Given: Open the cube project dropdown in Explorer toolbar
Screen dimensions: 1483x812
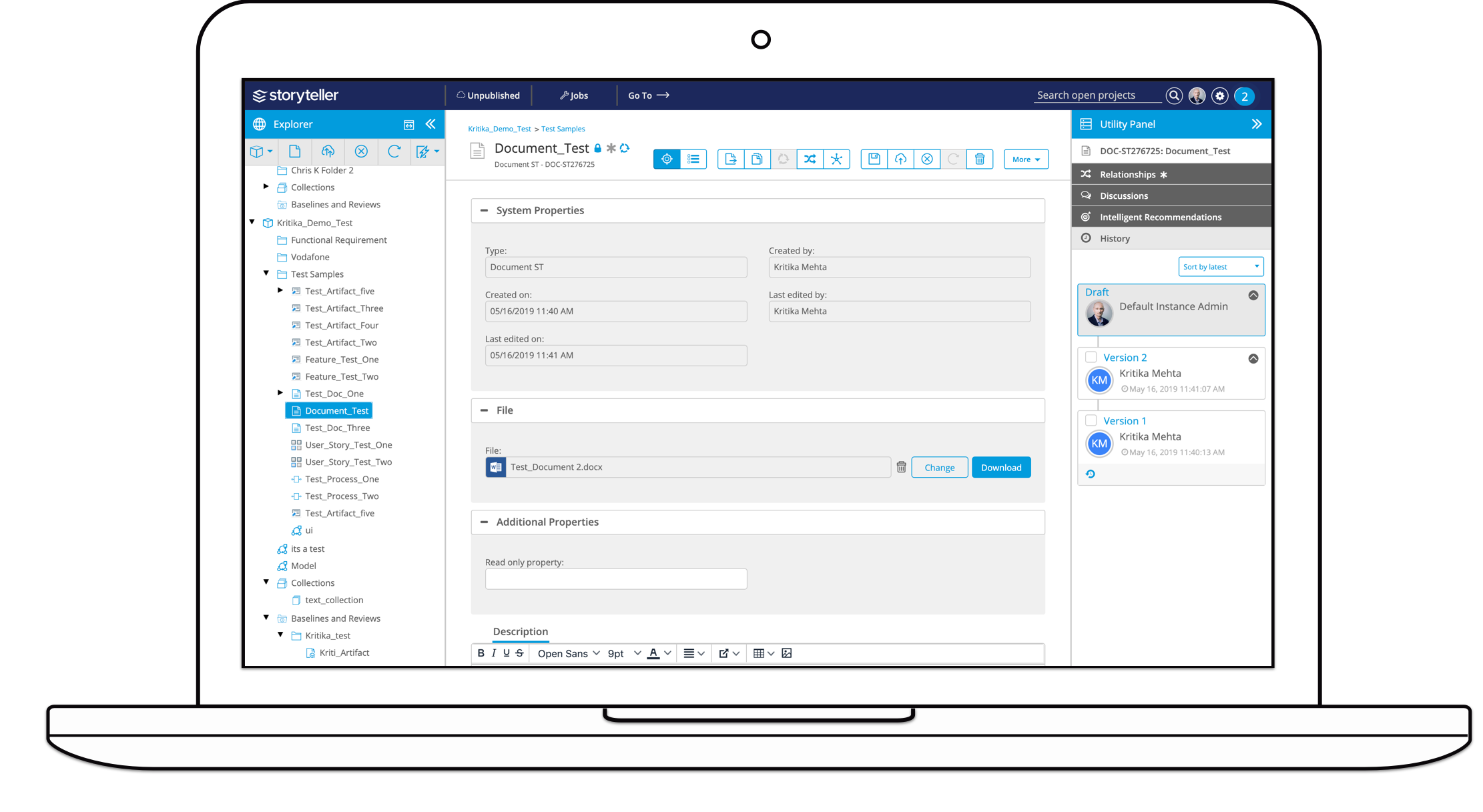Looking at the screenshot, I should 261,151.
